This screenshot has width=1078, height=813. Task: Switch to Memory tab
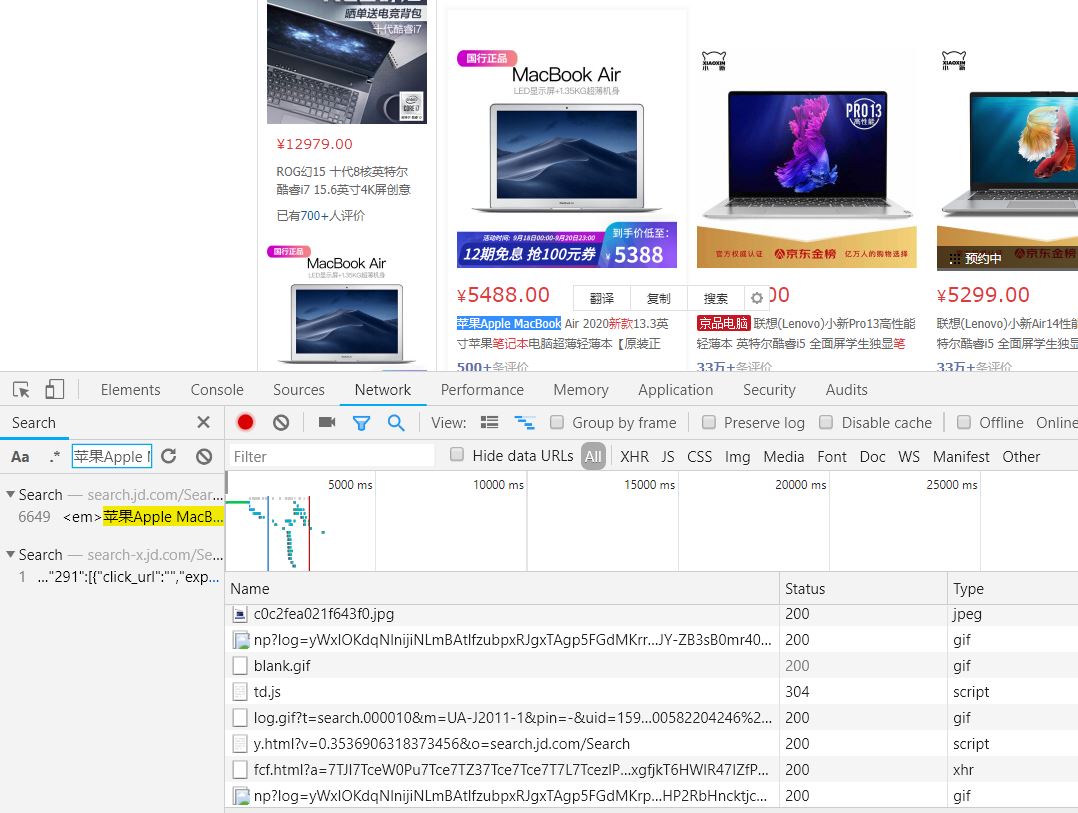[581, 390]
